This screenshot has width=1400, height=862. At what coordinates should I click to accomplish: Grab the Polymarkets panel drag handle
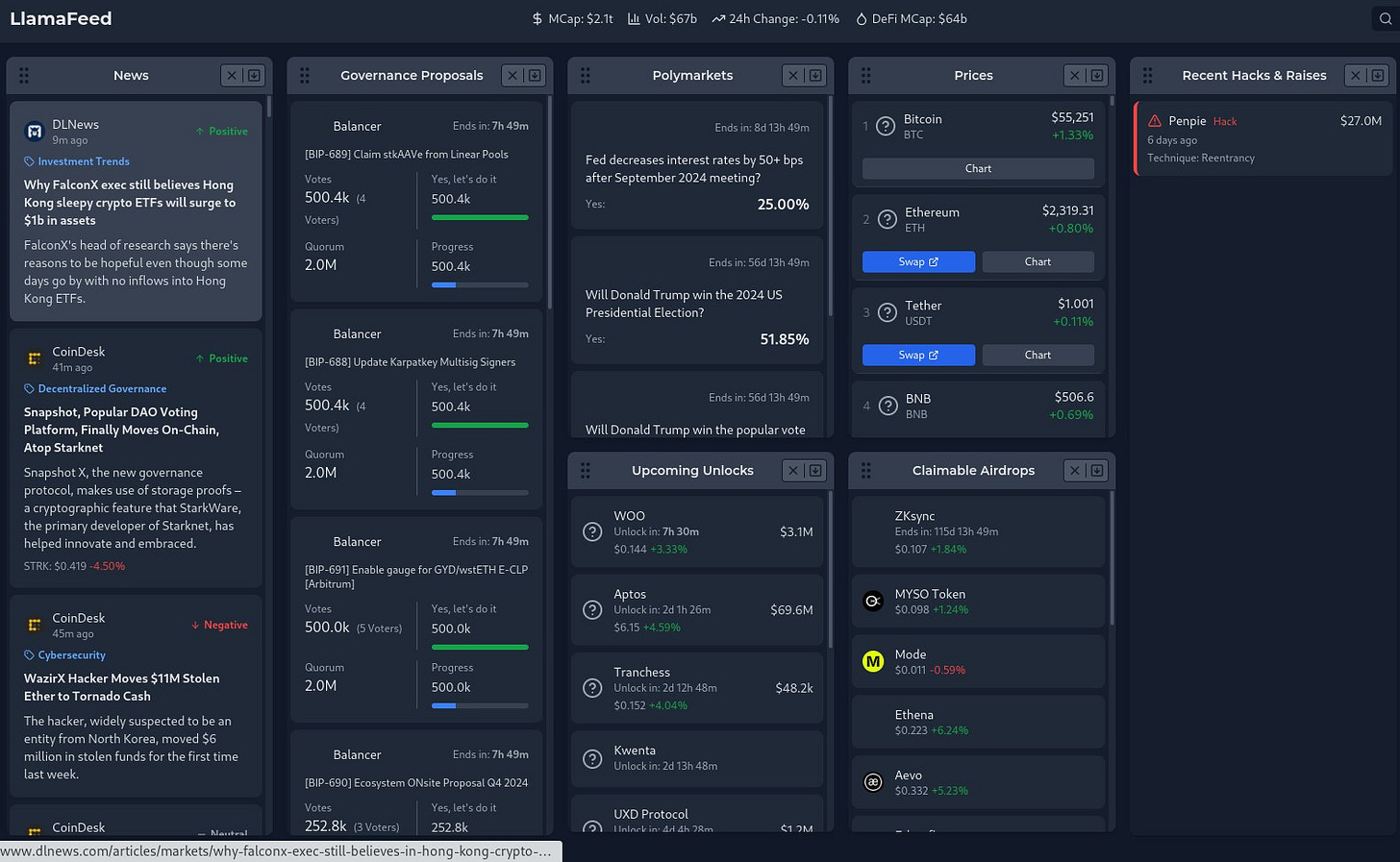(x=586, y=75)
